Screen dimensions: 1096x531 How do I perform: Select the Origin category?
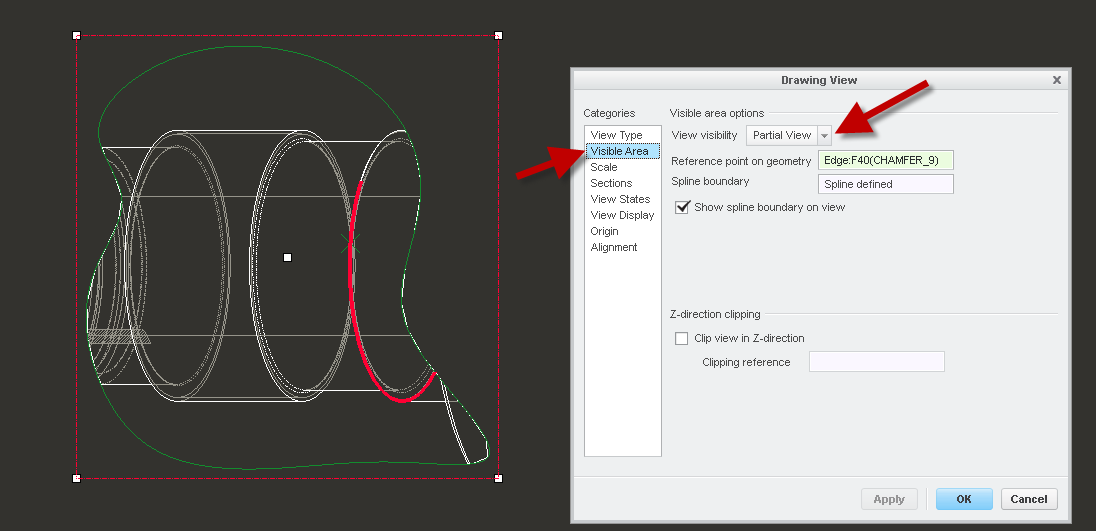605,231
